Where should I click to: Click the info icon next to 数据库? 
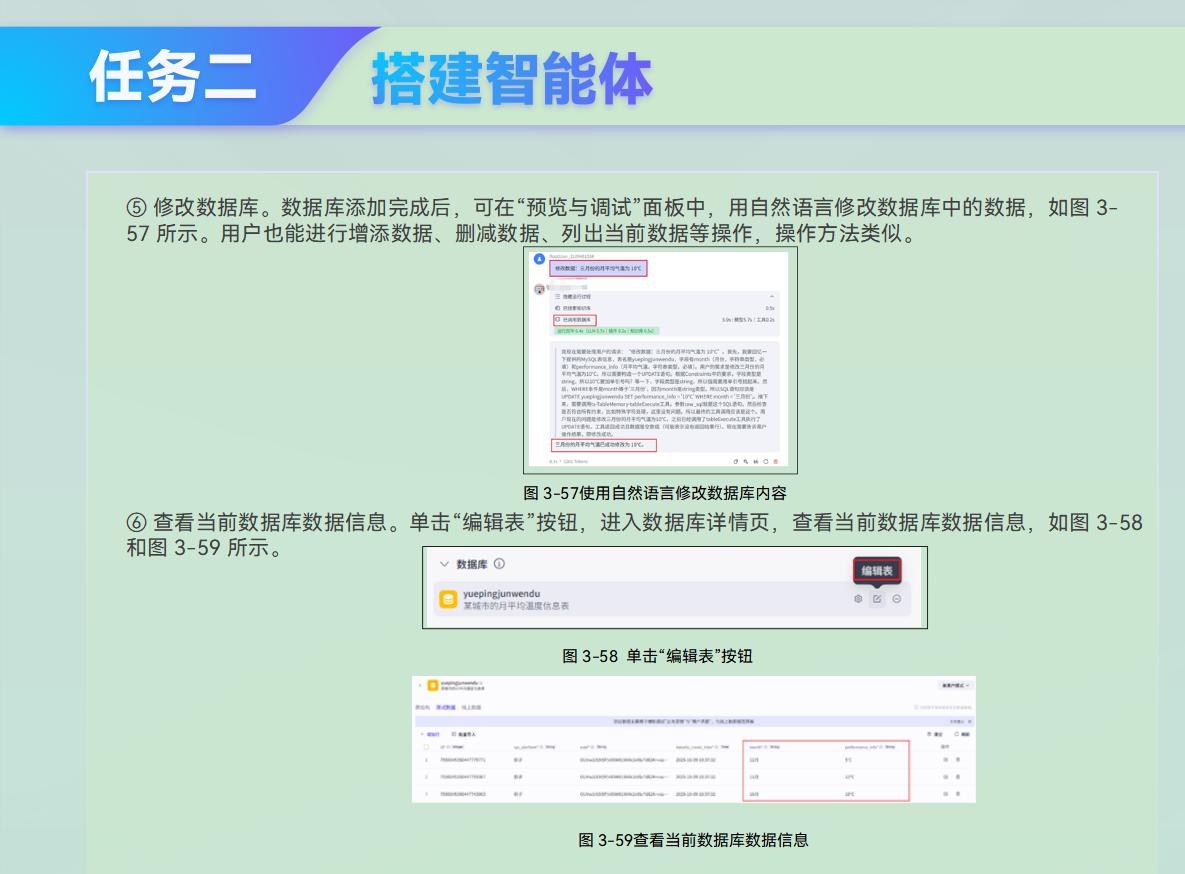pos(499,563)
